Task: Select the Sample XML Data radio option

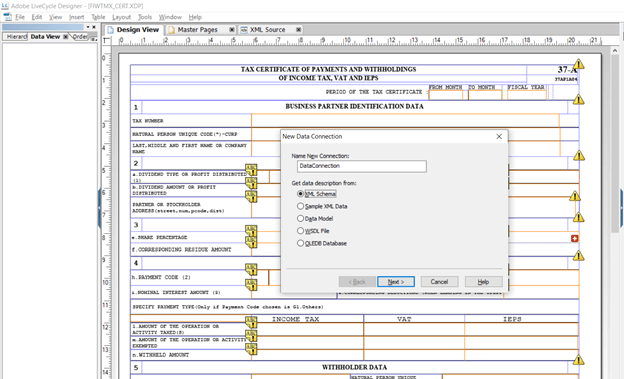Action: [x=300, y=206]
